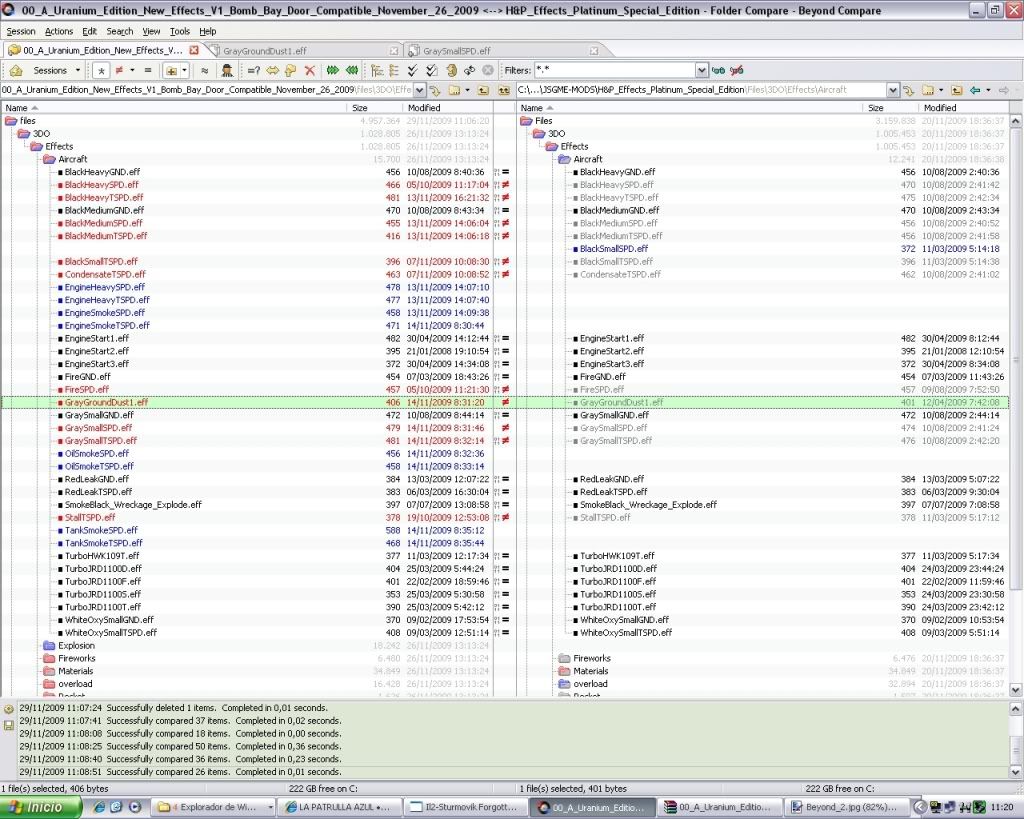Open the left folder path dropdown

(x=419, y=90)
